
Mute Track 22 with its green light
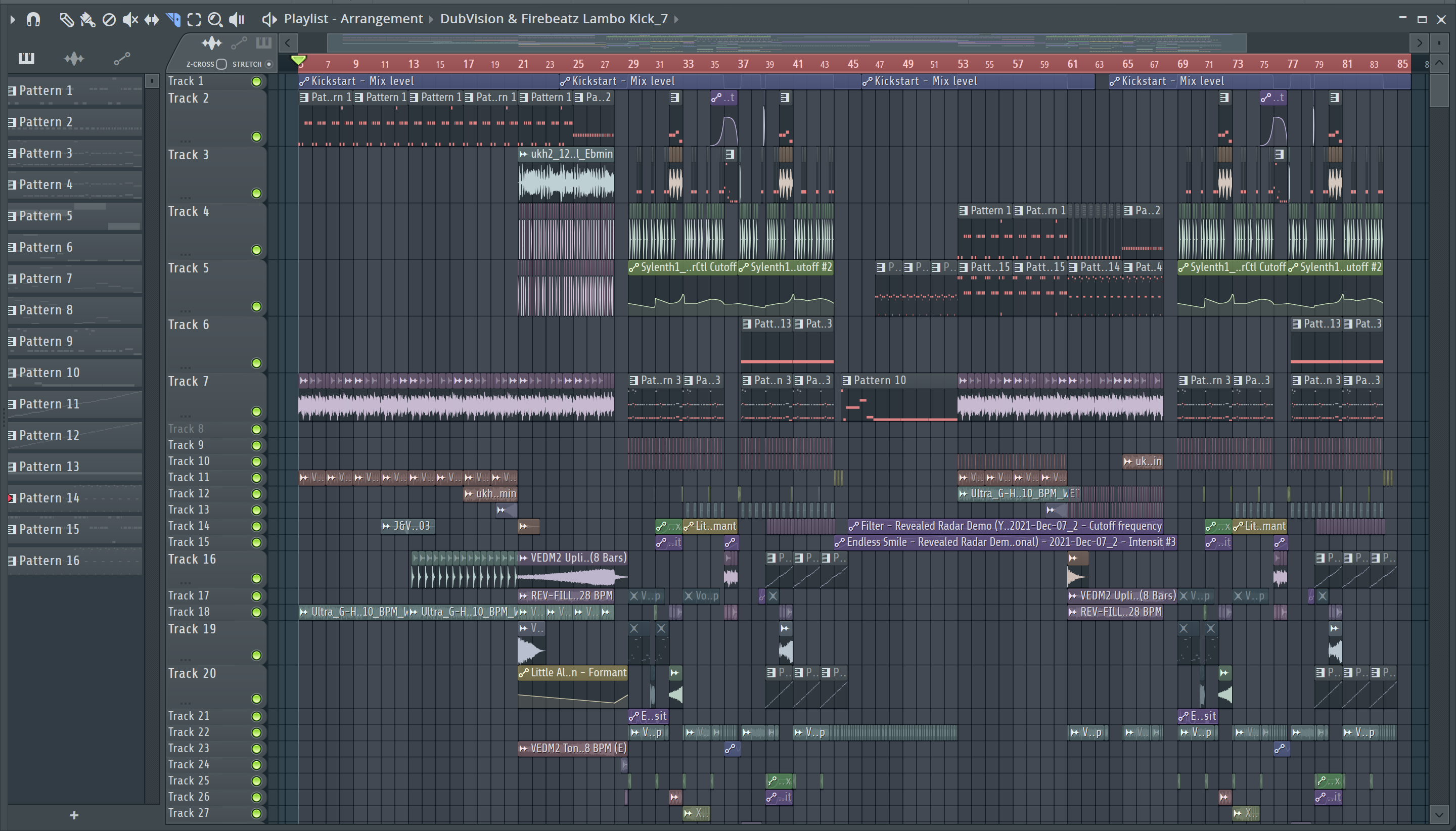click(256, 732)
